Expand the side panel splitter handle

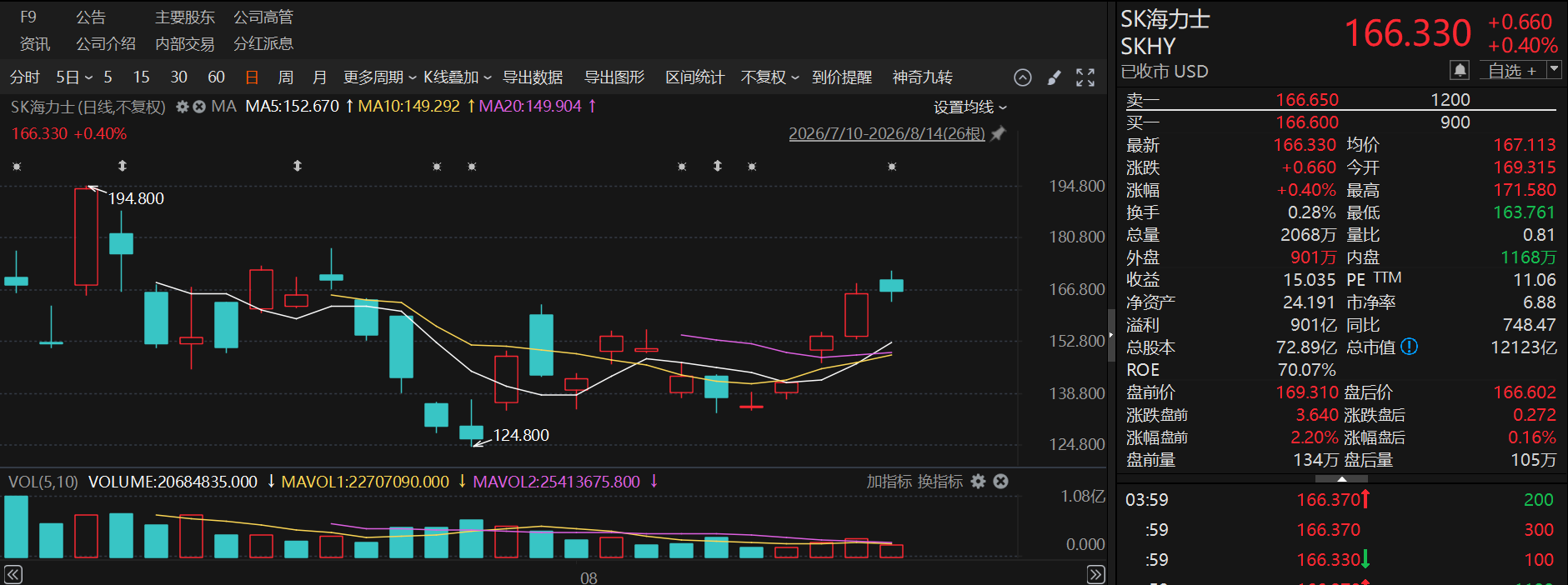(x=1111, y=335)
